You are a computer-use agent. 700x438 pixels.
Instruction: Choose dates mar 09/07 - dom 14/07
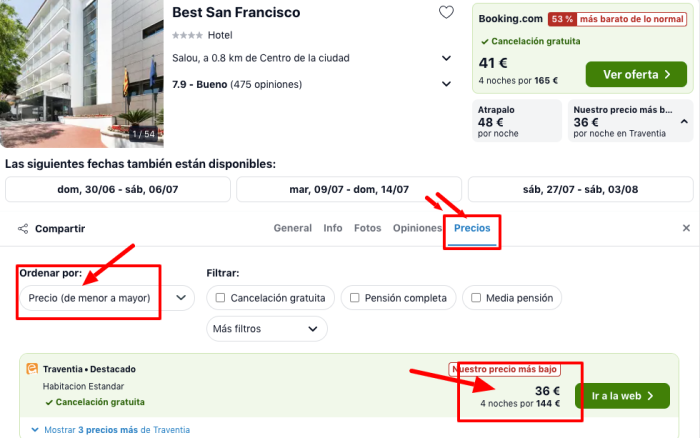point(349,189)
